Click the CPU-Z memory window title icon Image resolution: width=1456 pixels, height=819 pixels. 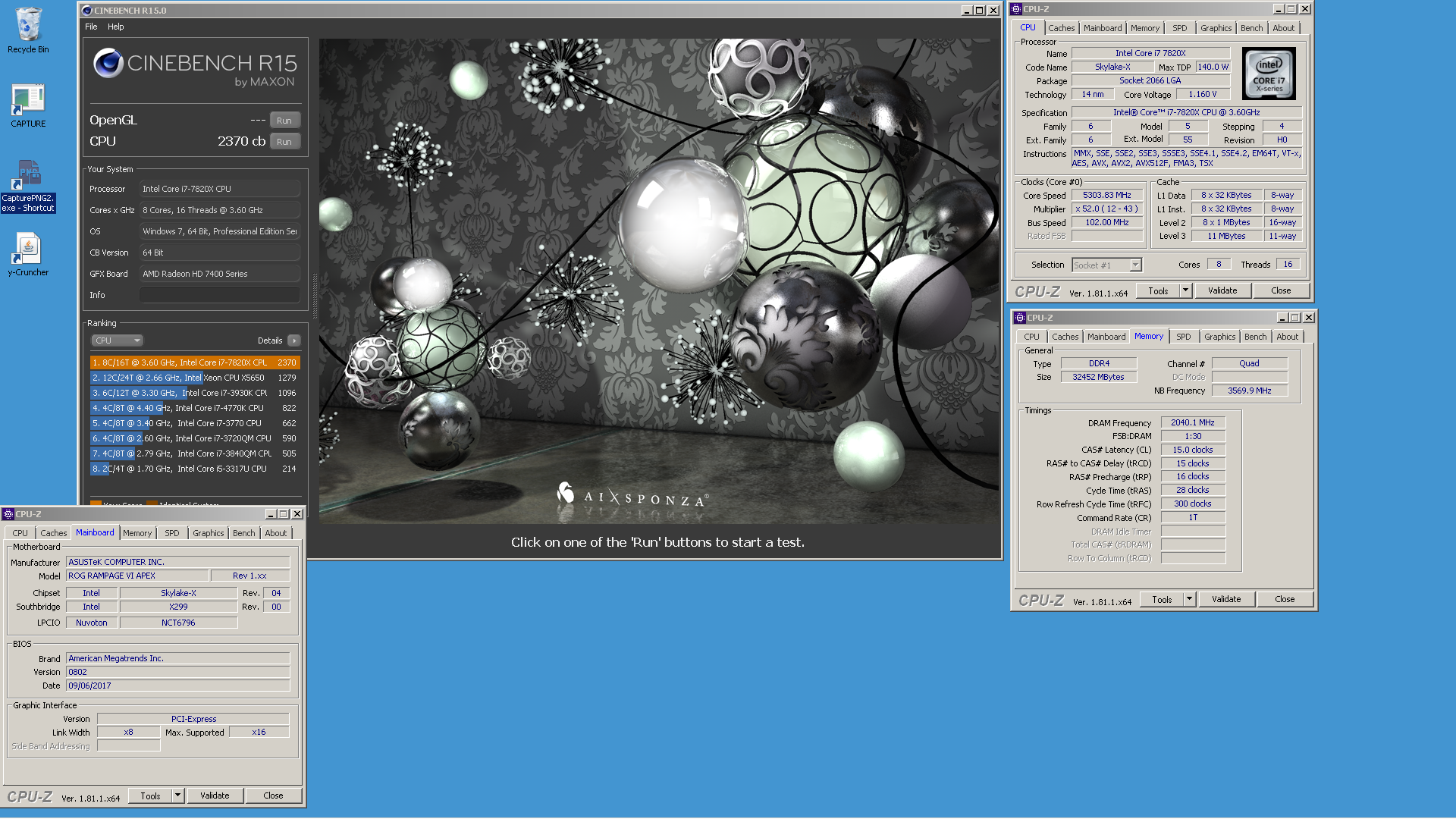(x=1020, y=318)
